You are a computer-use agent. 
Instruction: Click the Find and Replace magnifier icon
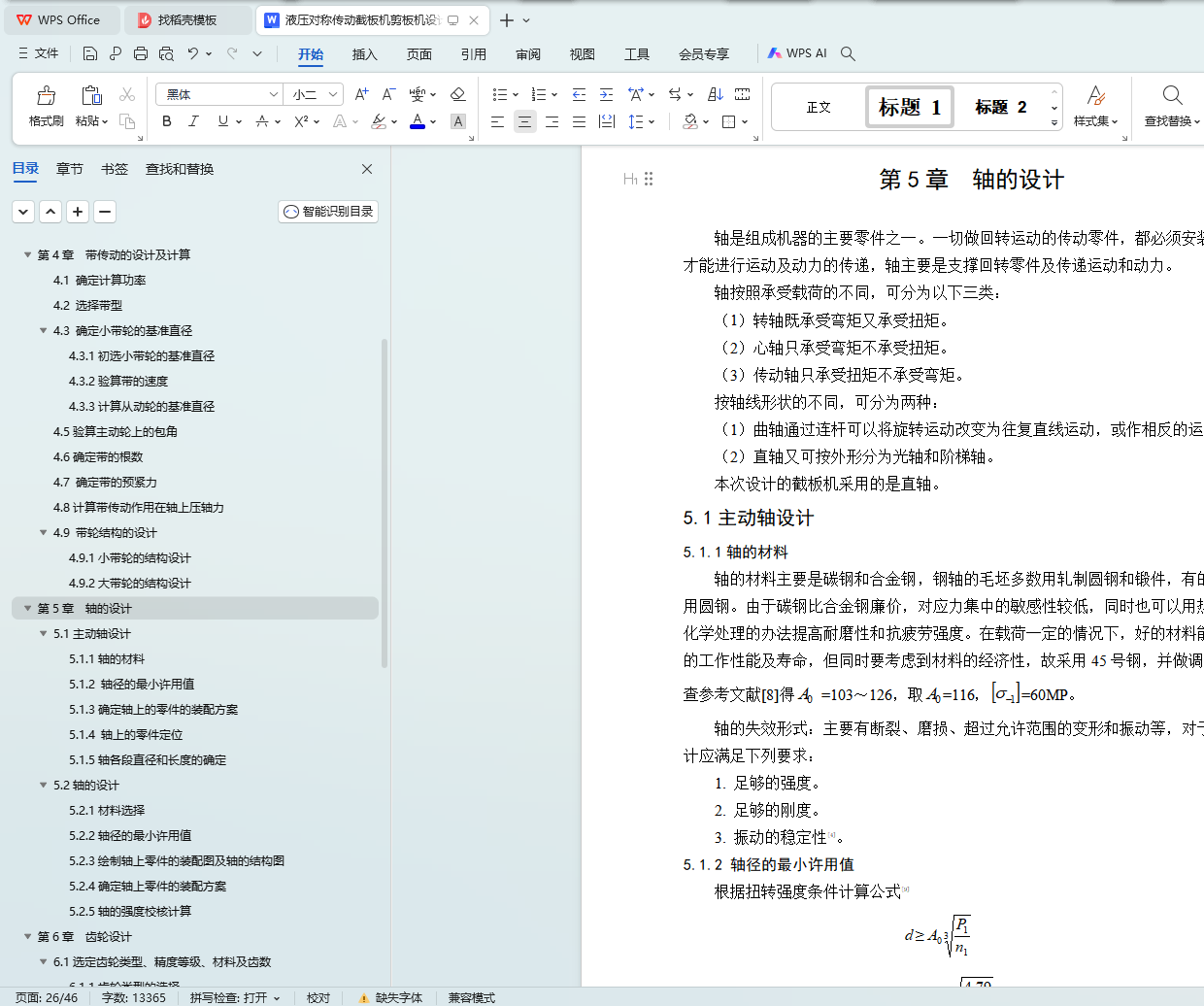(x=1172, y=95)
